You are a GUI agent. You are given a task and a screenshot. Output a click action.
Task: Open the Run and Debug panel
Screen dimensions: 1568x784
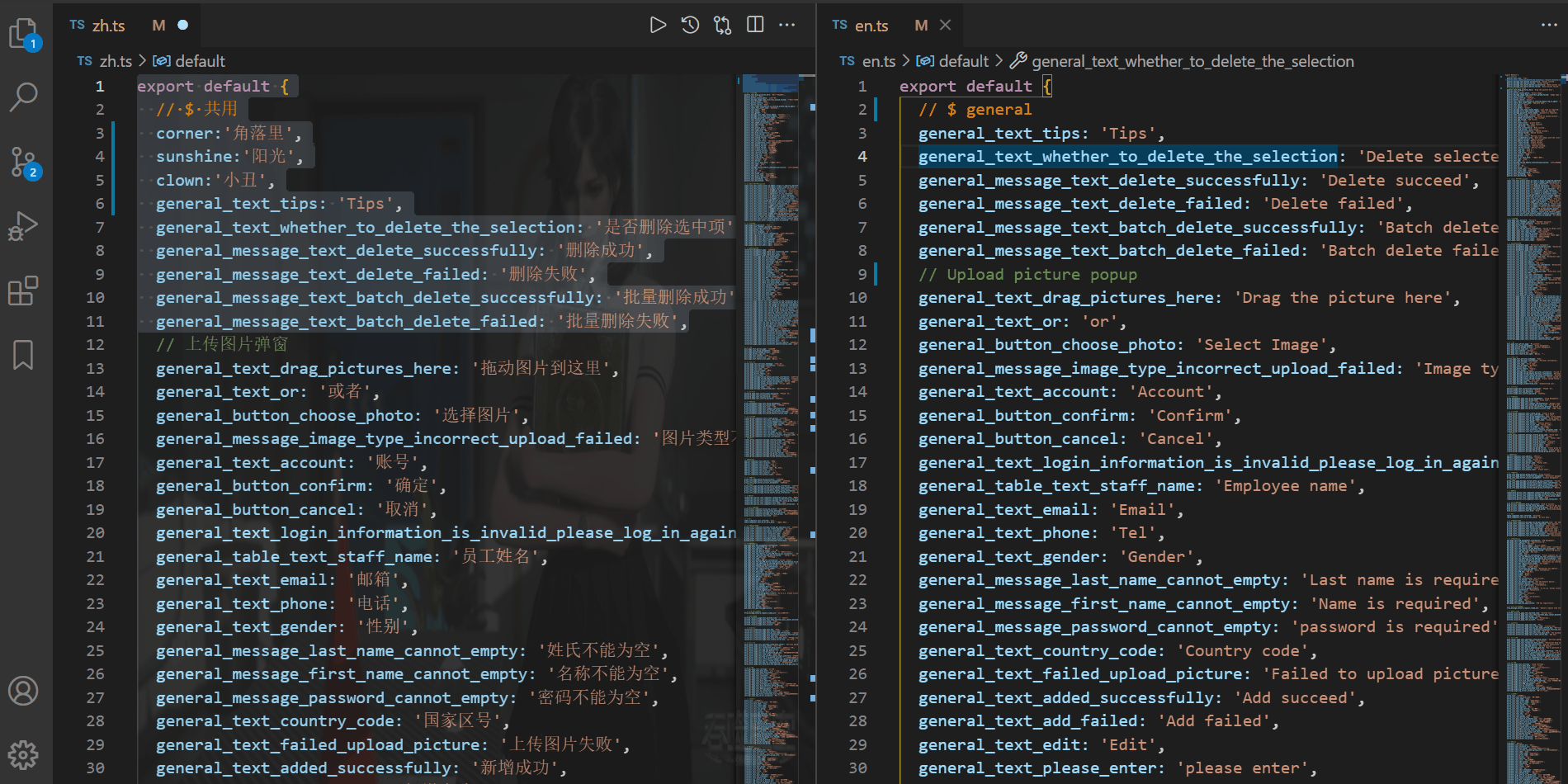[23, 225]
